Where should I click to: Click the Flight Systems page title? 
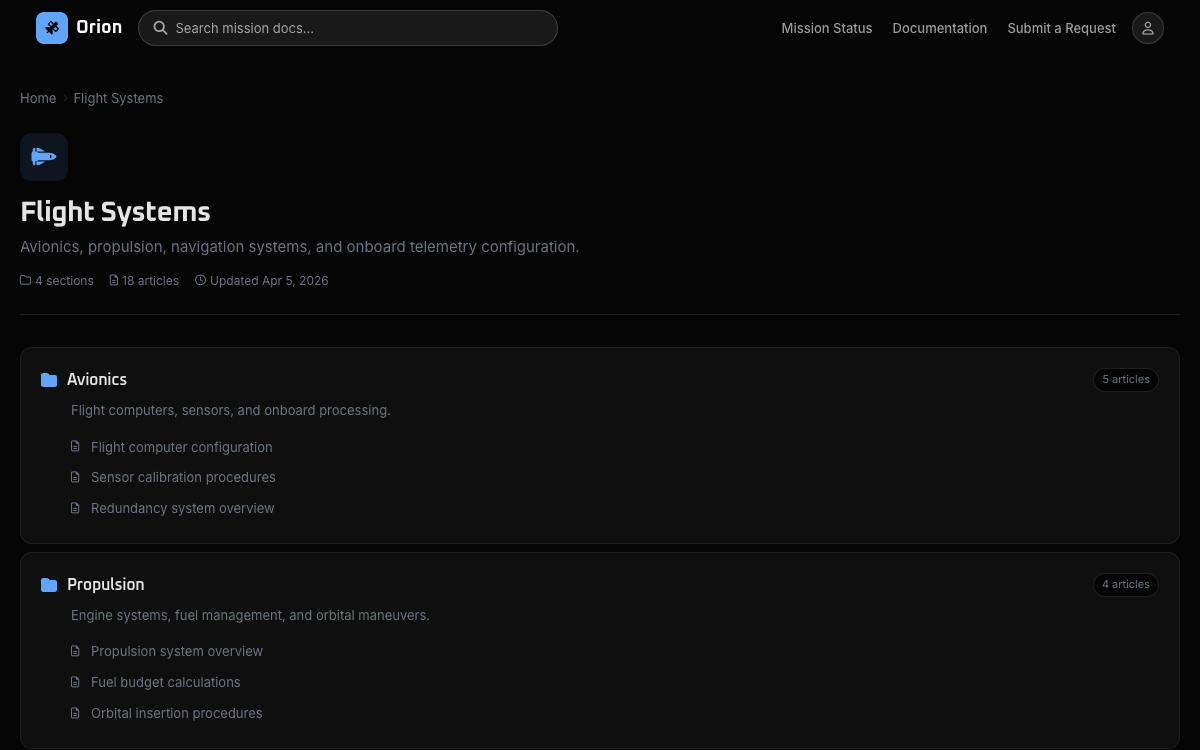(x=115, y=212)
